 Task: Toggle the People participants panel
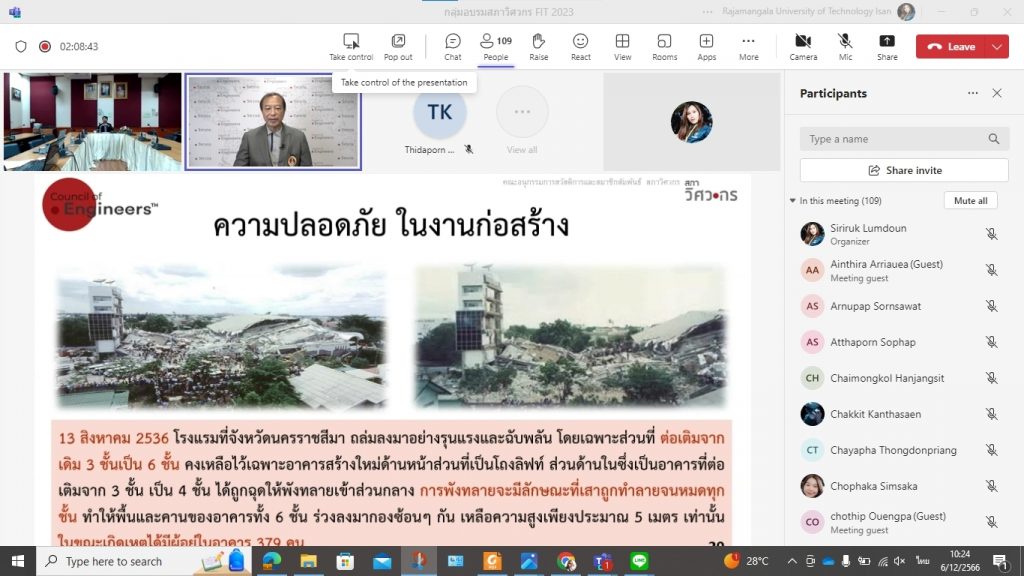click(x=495, y=46)
